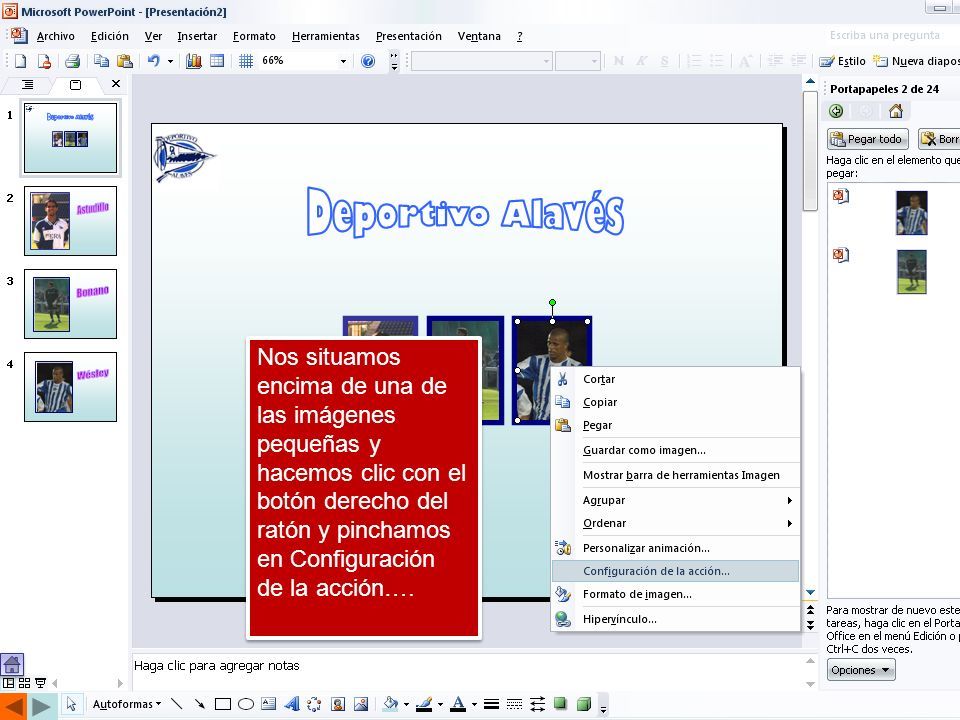Expand the Ordenar submenu

pos(676,523)
